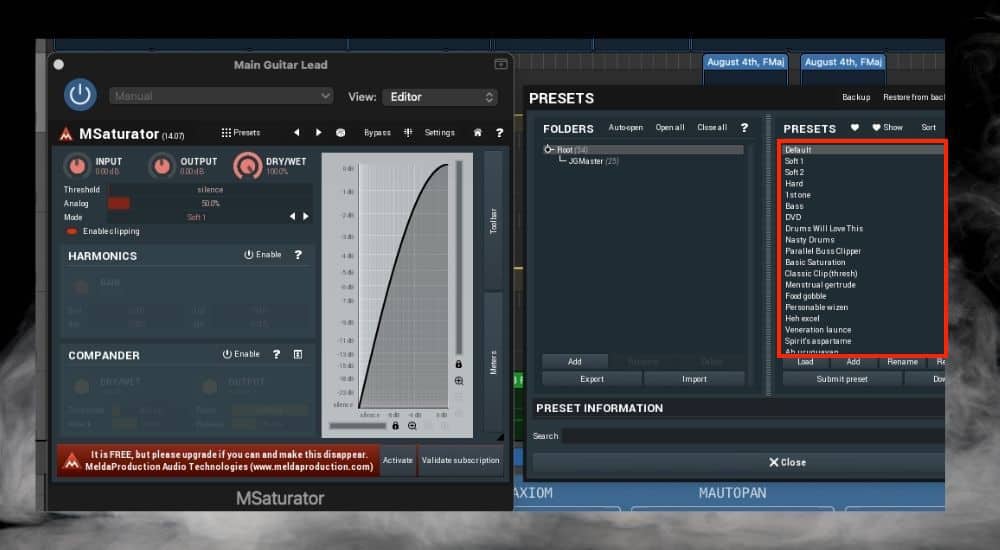The width and height of the screenshot is (1000, 550).
Task: Click the DRY/WET knob
Action: tap(247, 166)
